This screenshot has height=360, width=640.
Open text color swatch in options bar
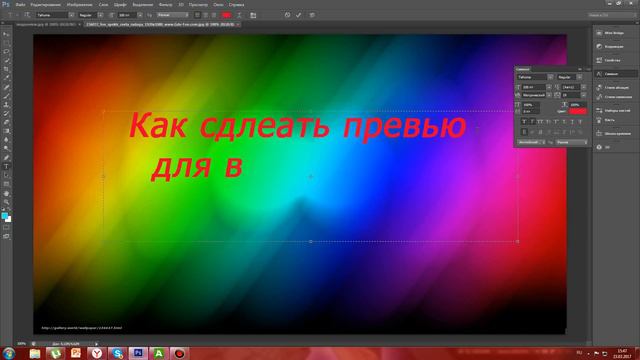coord(226,15)
